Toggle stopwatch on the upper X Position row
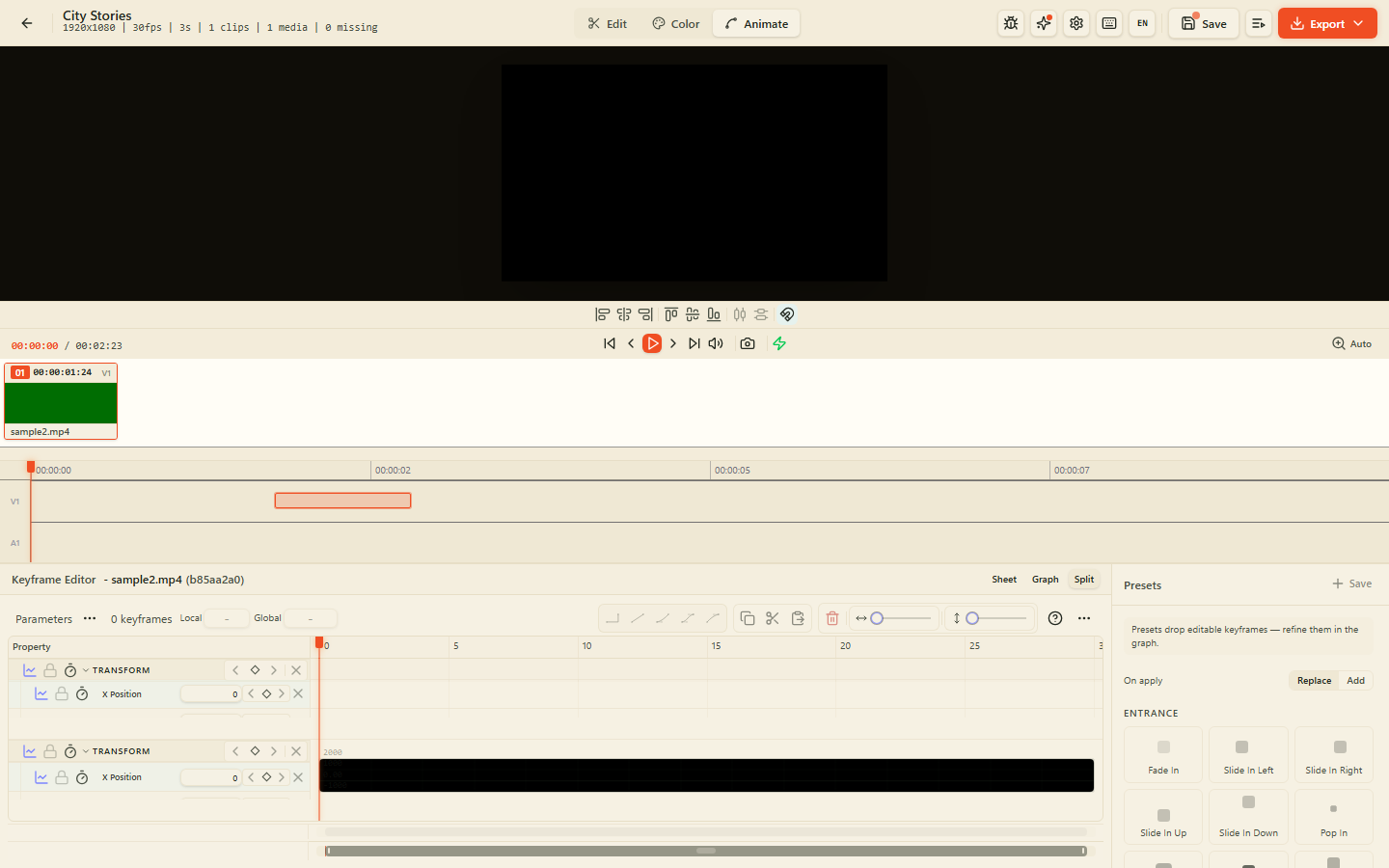 (82, 694)
